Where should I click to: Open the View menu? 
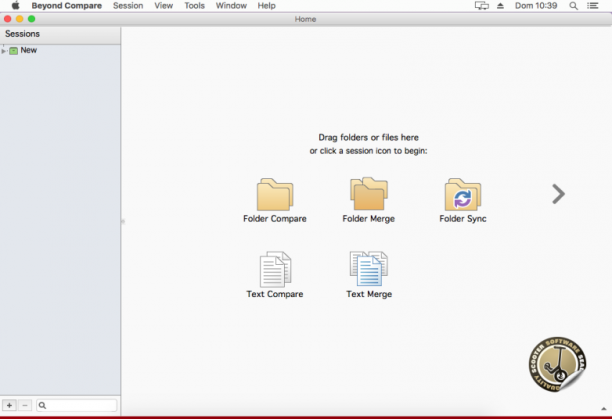(x=164, y=6)
